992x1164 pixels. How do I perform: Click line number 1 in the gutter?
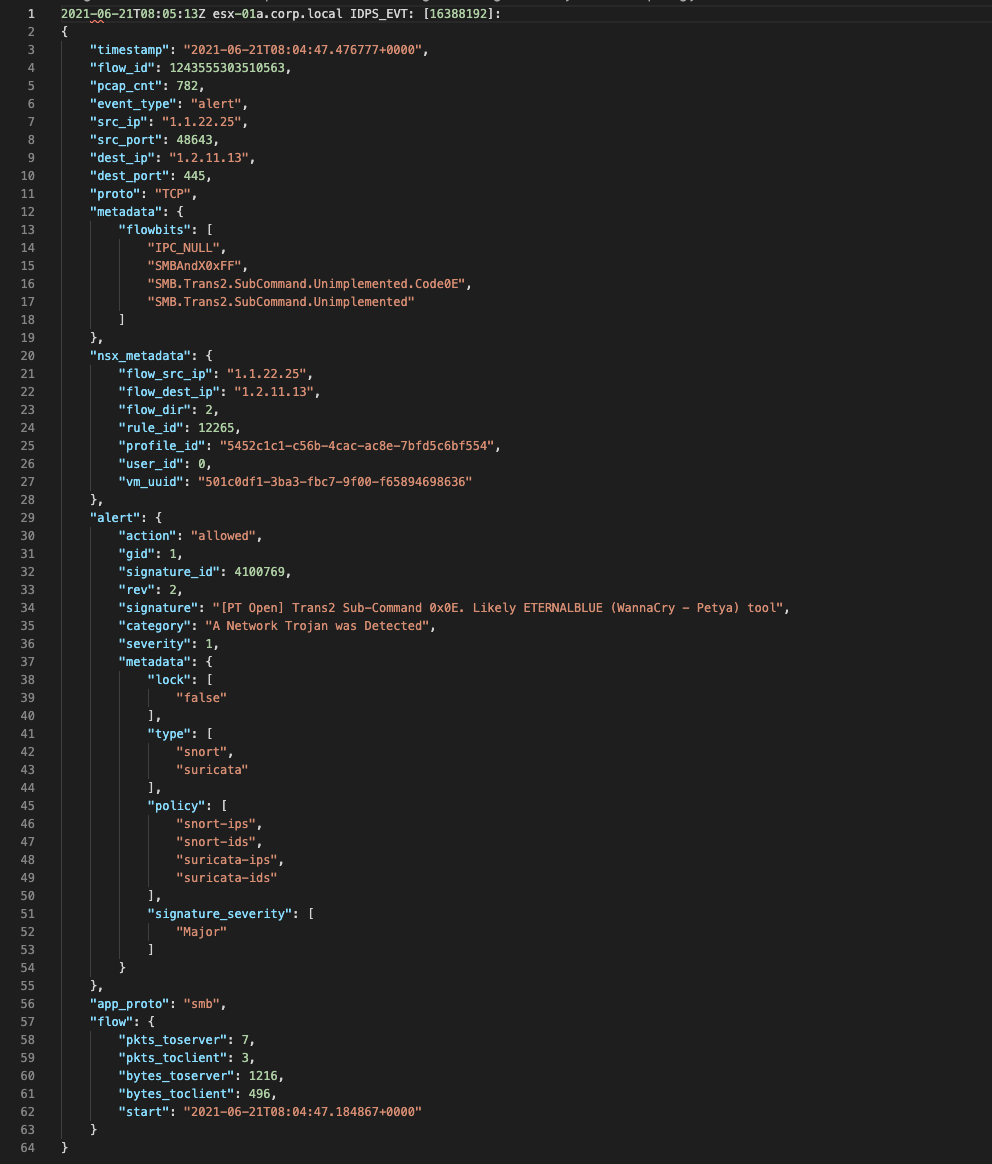tap(29, 14)
